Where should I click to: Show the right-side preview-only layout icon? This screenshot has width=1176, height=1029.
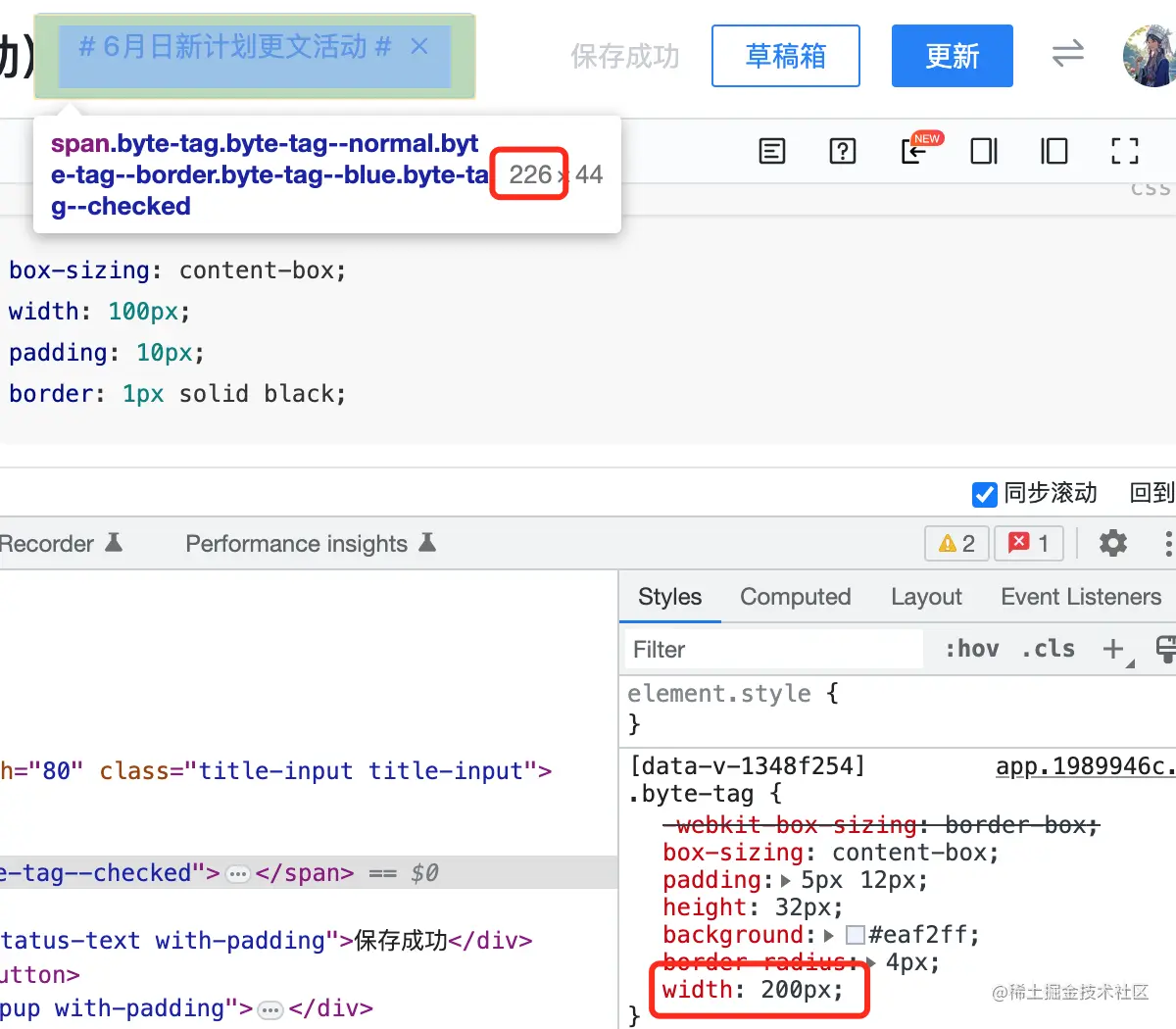point(984,151)
